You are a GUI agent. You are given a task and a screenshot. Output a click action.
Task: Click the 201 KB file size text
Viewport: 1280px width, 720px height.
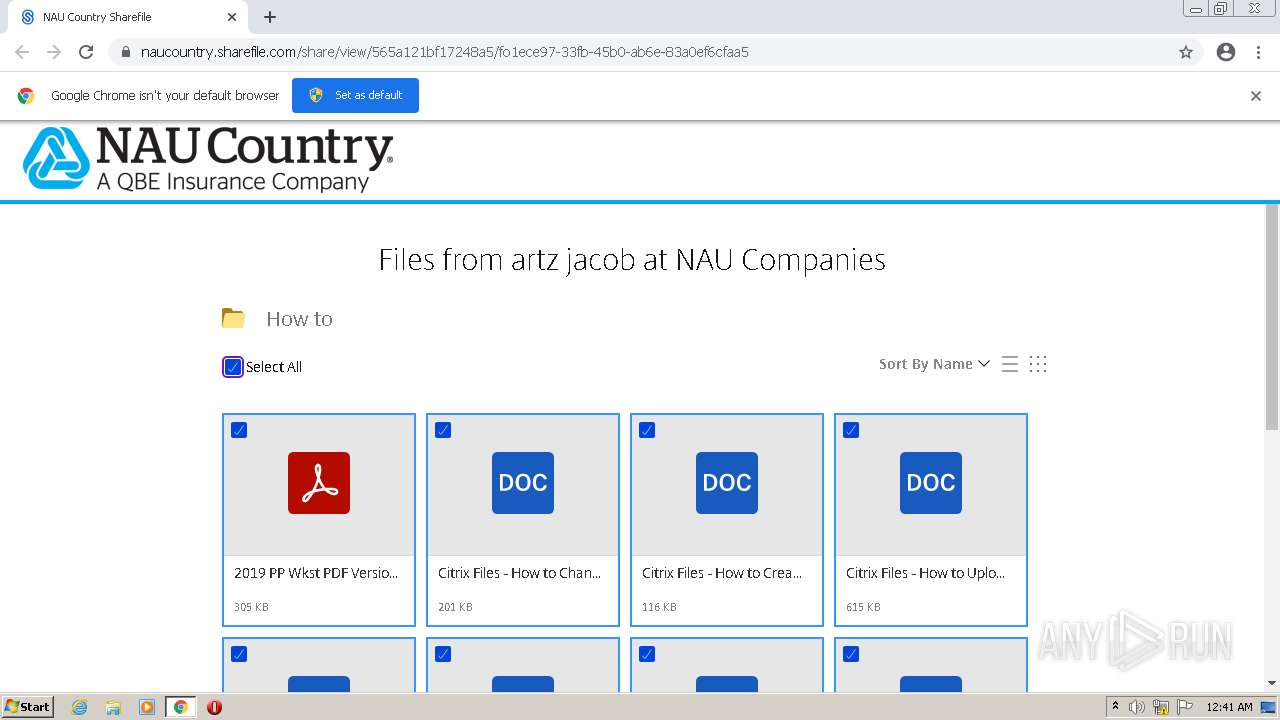click(455, 607)
